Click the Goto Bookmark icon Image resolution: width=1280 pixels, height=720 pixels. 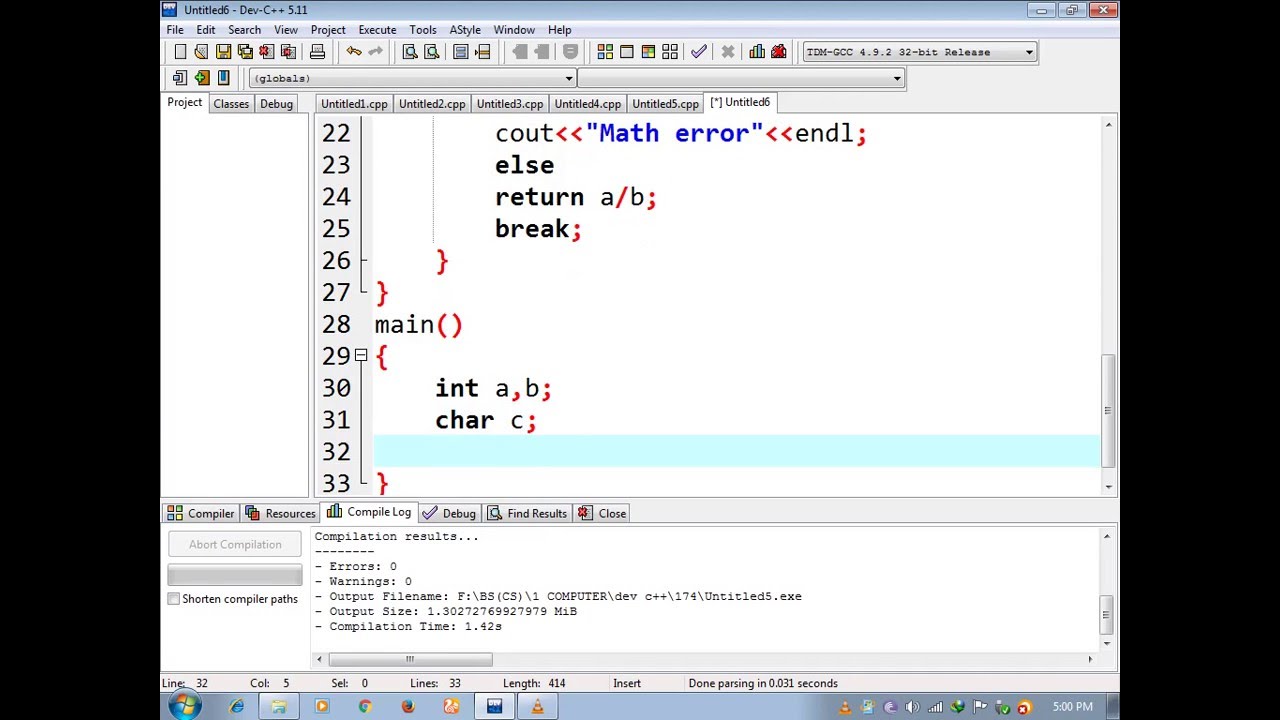(223, 78)
